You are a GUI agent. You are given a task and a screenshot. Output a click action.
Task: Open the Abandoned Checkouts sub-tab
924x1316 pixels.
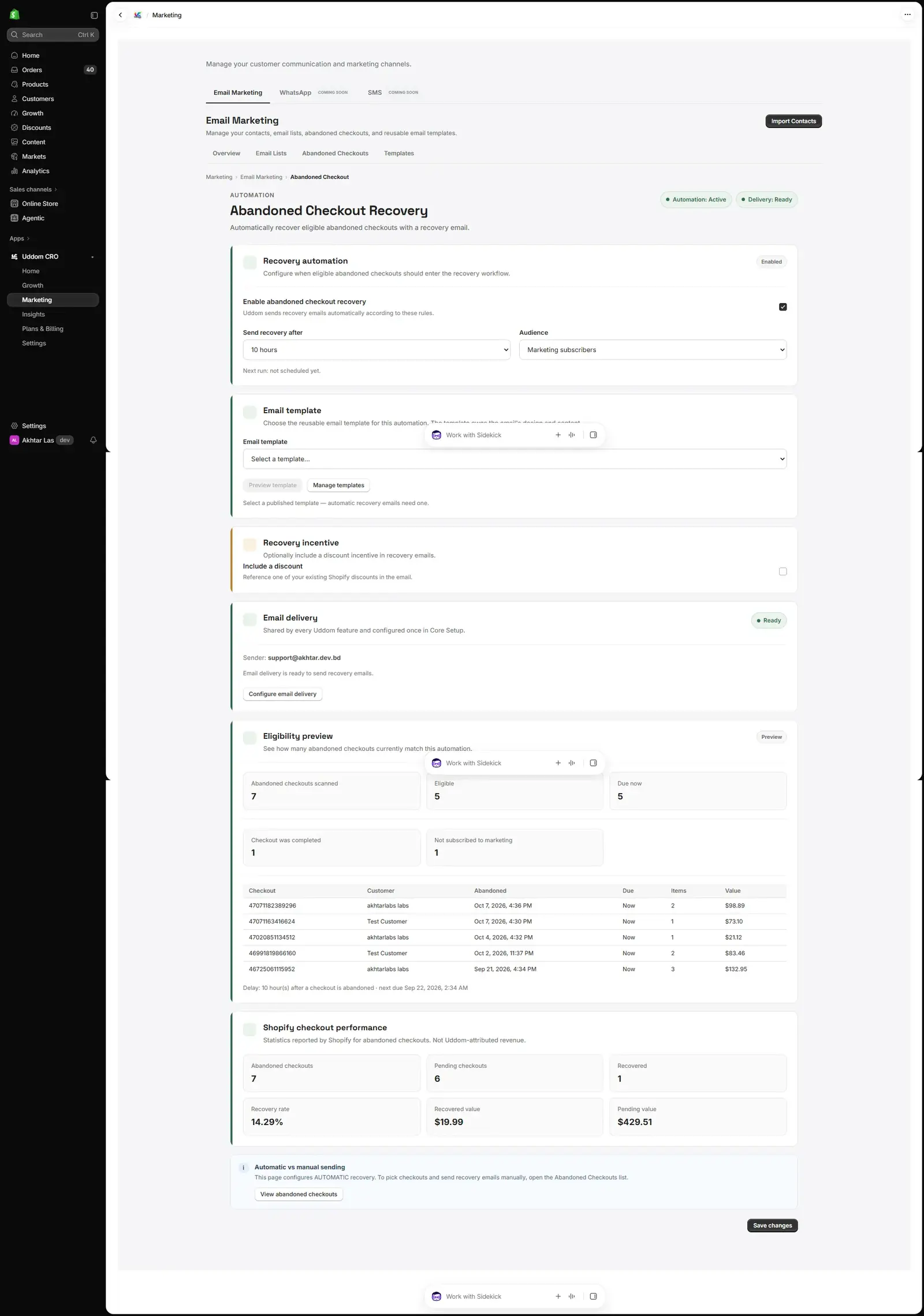(x=335, y=154)
